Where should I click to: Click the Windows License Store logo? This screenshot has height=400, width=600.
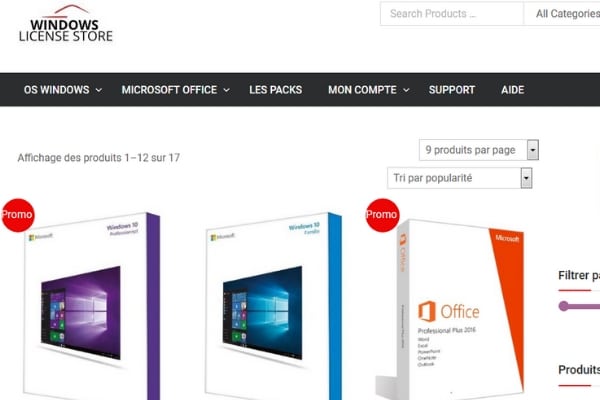66,23
